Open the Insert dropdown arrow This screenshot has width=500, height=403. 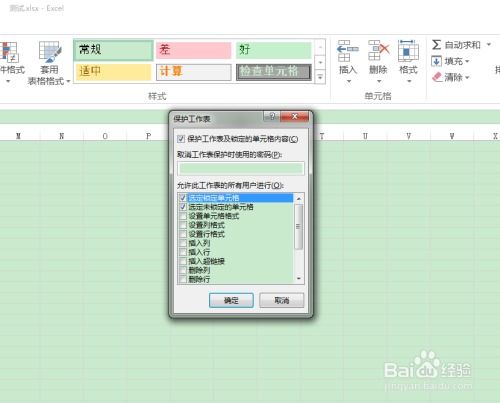tap(349, 81)
